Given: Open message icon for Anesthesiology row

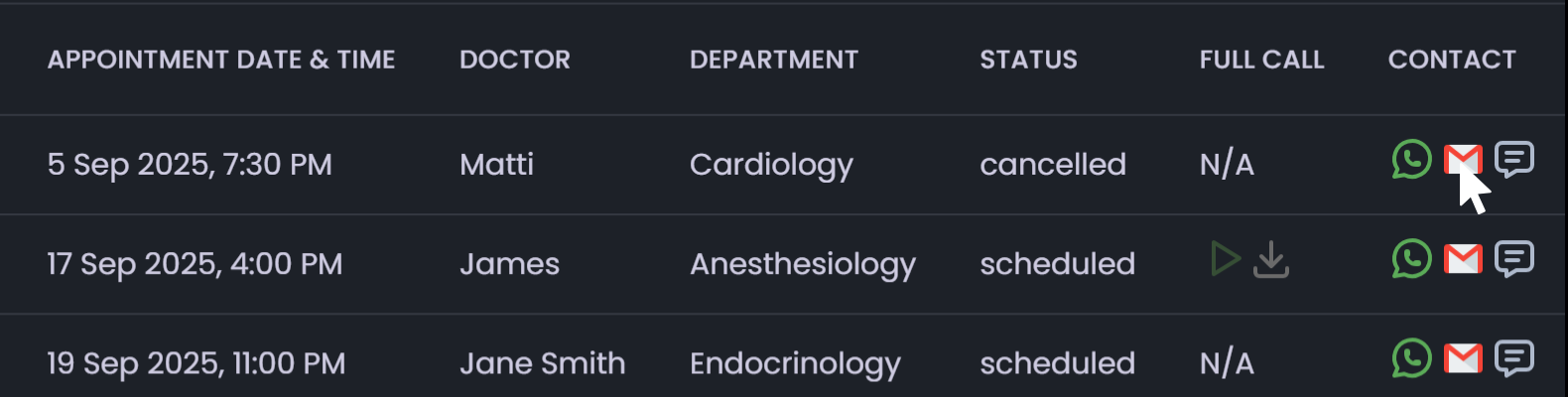Looking at the screenshot, I should point(1514,259).
